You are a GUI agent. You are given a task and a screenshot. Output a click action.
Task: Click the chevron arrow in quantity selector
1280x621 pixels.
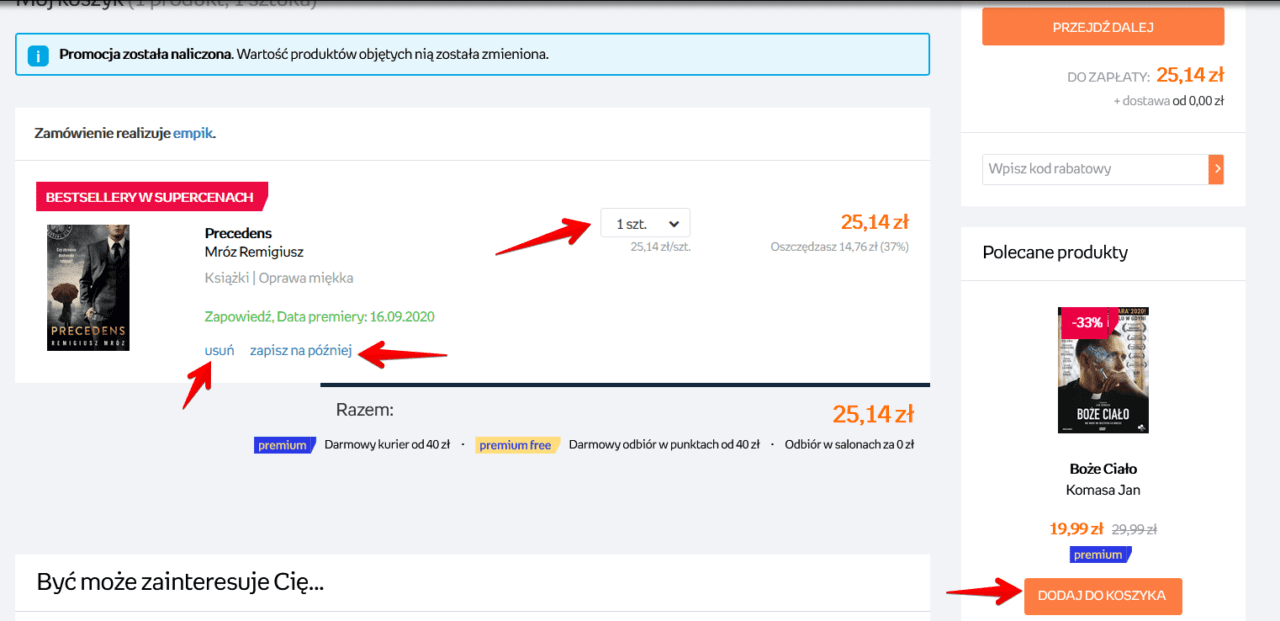coord(673,223)
